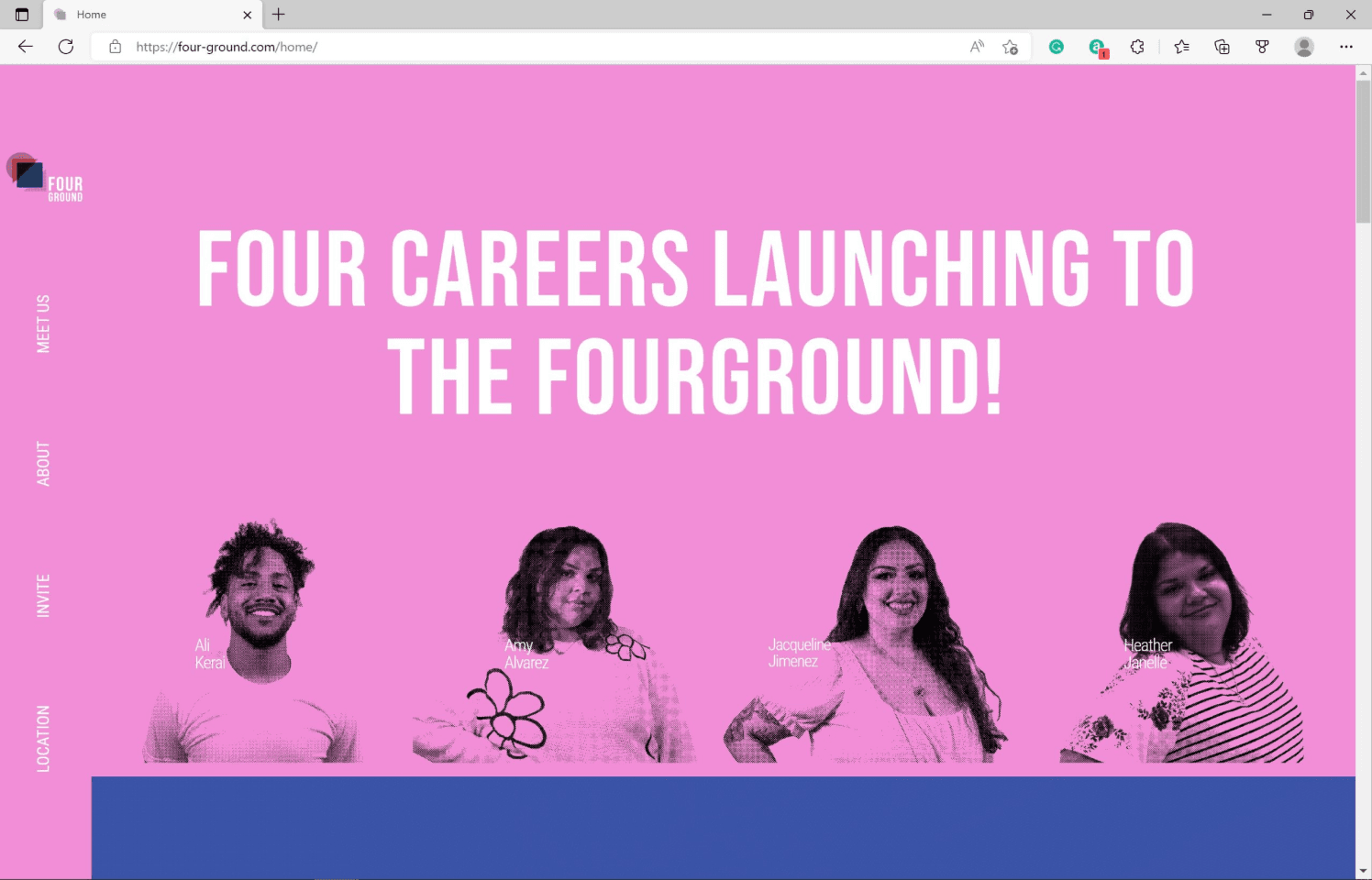This screenshot has height=880, width=1372.
Task: Navigate to ABOUT section
Action: (43, 464)
